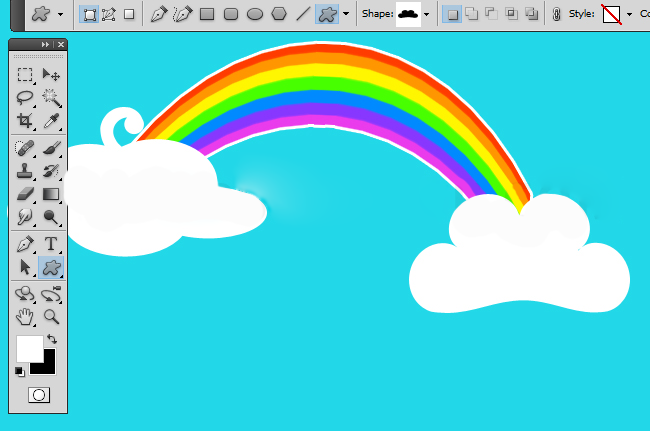This screenshot has width=650, height=431.
Task: Swap foreground and background colors
Action: pyautogui.click(x=51, y=339)
